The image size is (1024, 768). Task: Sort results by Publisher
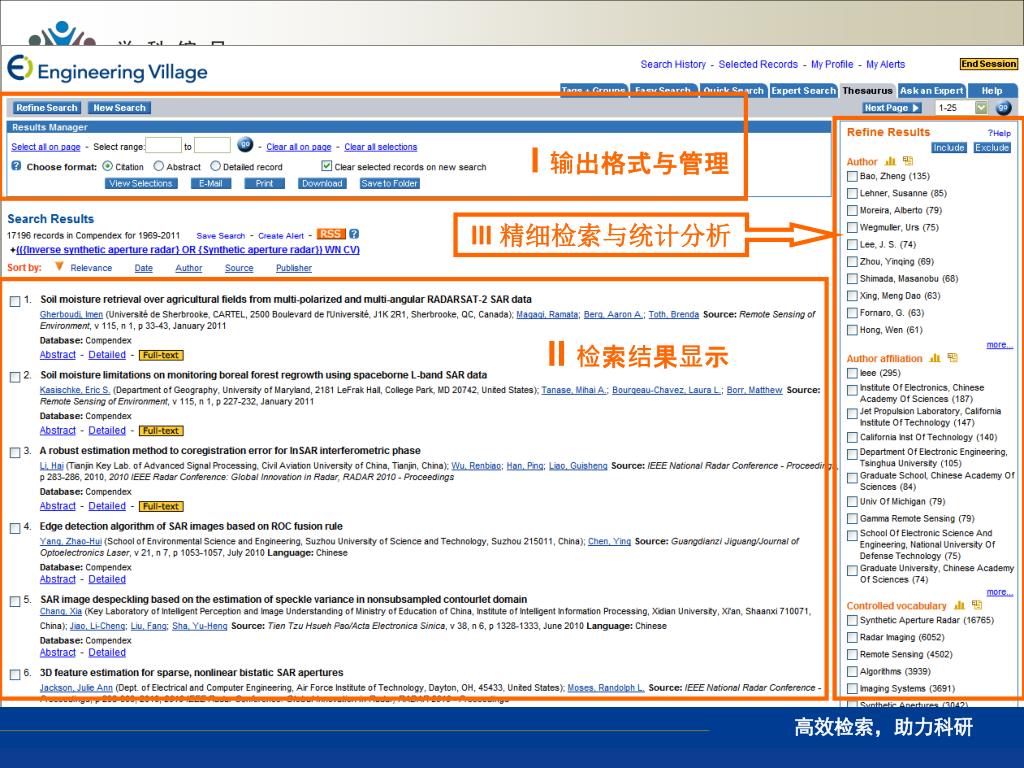pyautogui.click(x=294, y=268)
